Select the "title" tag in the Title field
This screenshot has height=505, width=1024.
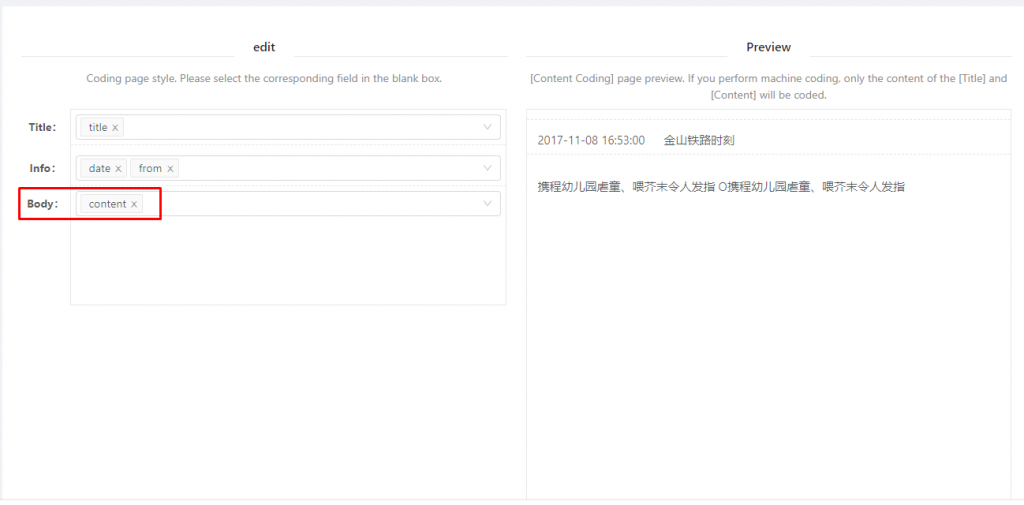click(98, 127)
